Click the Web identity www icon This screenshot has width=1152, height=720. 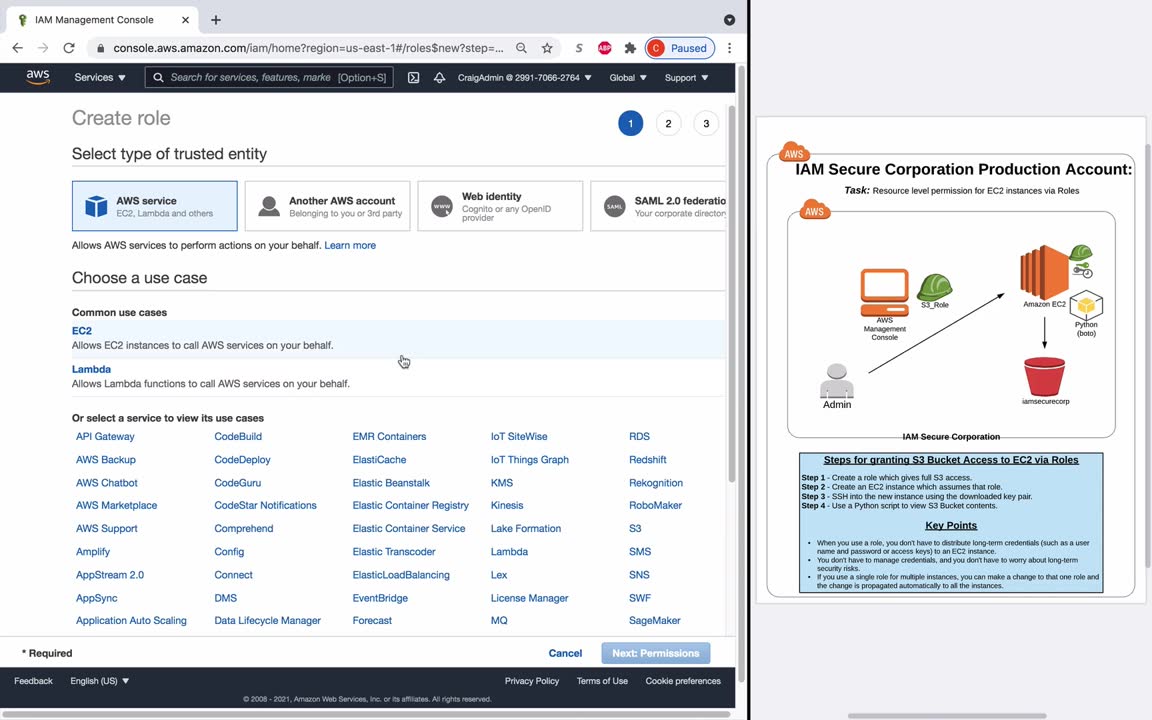click(442, 206)
